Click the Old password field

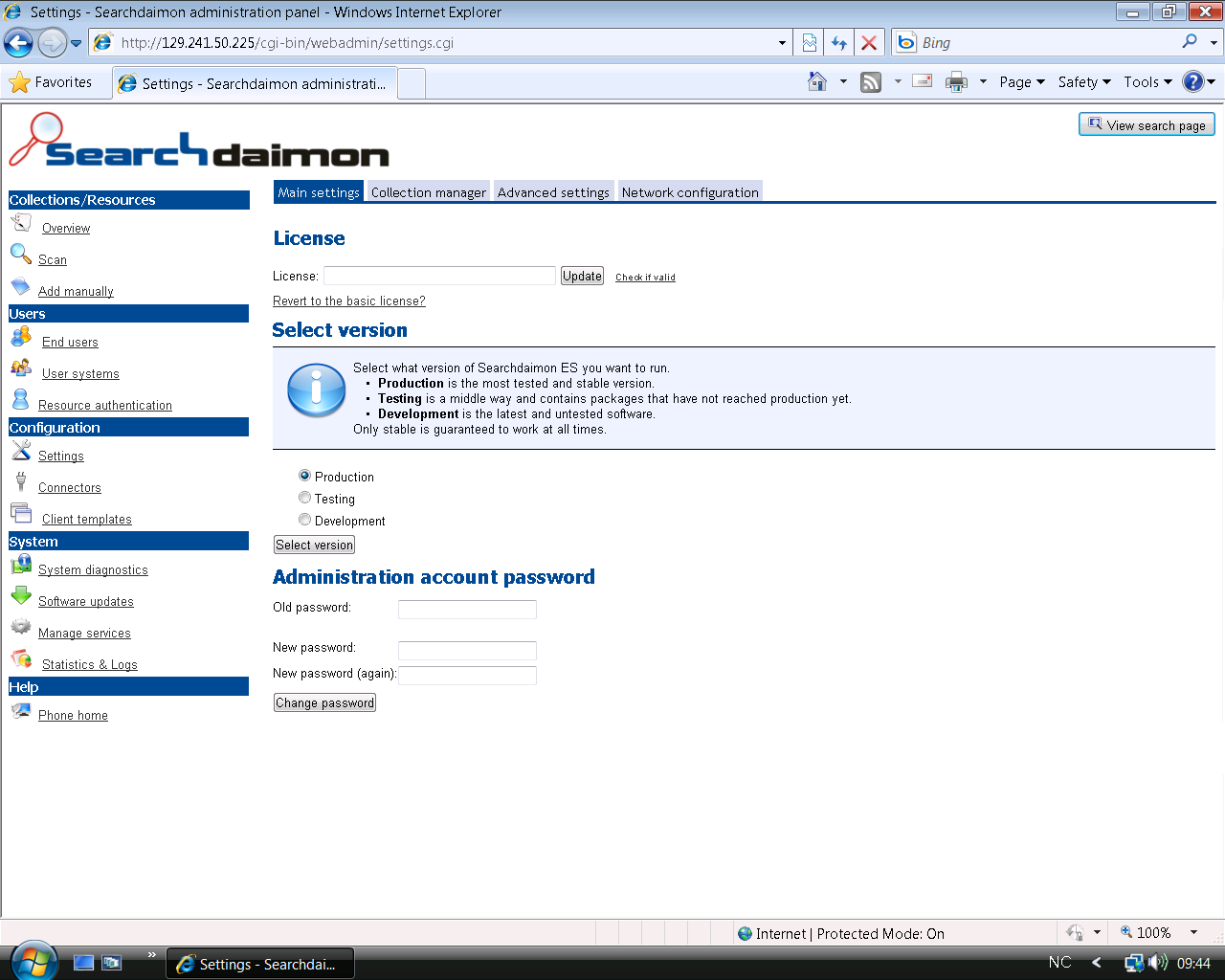click(x=467, y=609)
